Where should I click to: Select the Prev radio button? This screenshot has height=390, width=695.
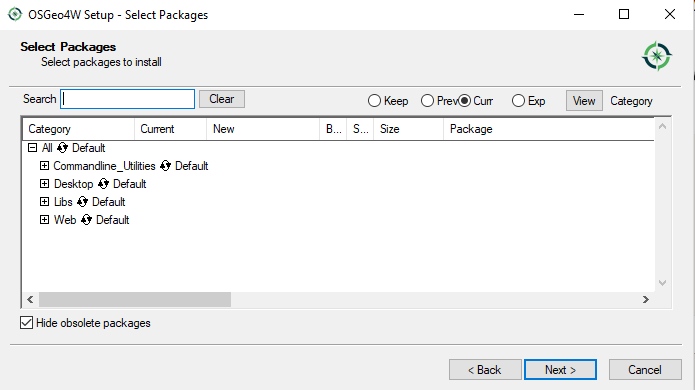427,101
